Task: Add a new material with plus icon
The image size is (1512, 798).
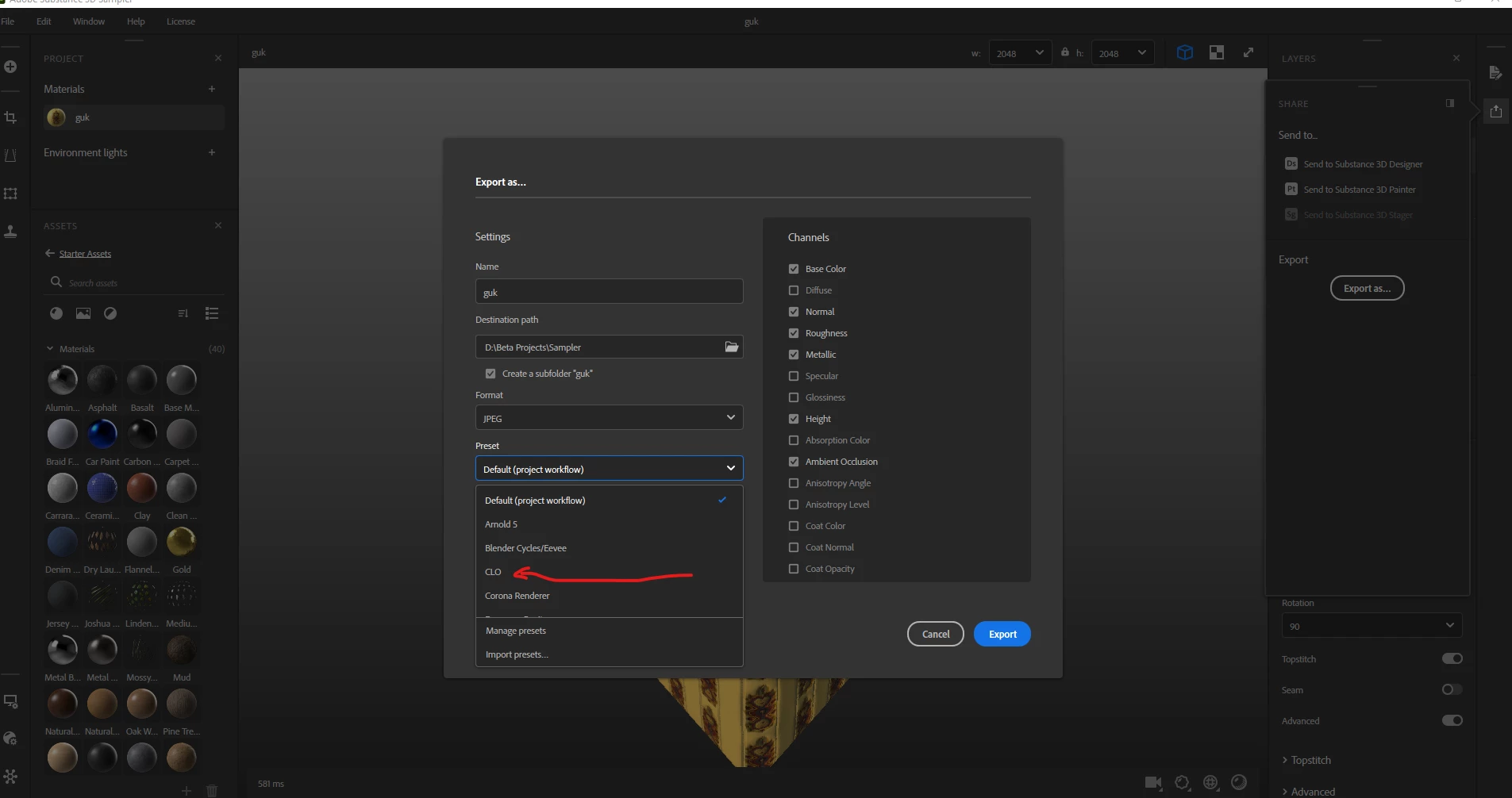Action: tap(212, 89)
